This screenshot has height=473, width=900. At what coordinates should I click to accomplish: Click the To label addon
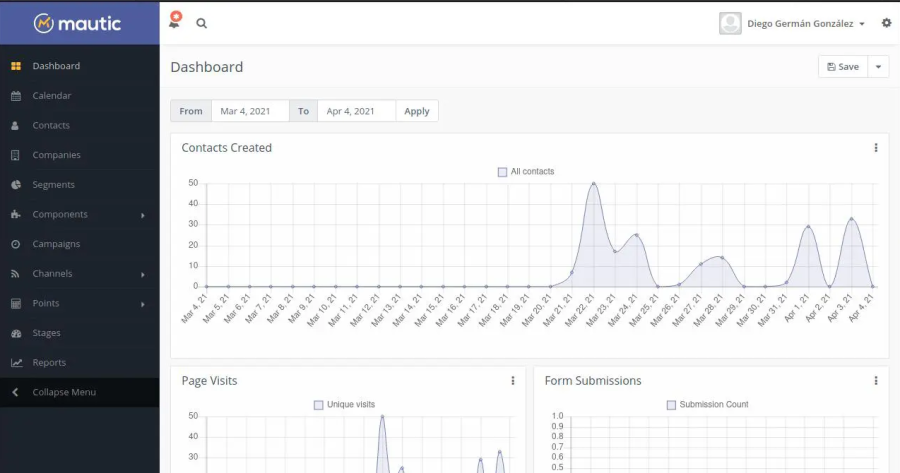pyautogui.click(x=303, y=111)
